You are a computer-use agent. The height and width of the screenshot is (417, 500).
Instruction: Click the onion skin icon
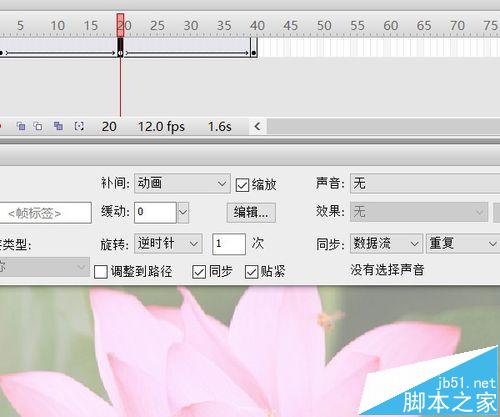(x=21, y=126)
